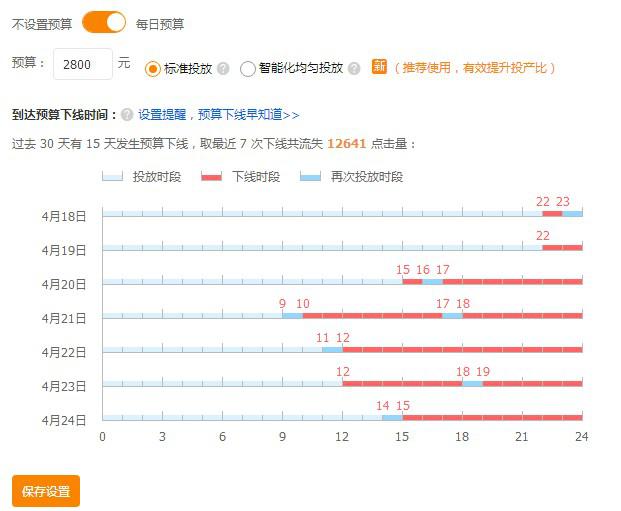
Task: Open help icon next to 智能化均匀投放
Action: 354,69
